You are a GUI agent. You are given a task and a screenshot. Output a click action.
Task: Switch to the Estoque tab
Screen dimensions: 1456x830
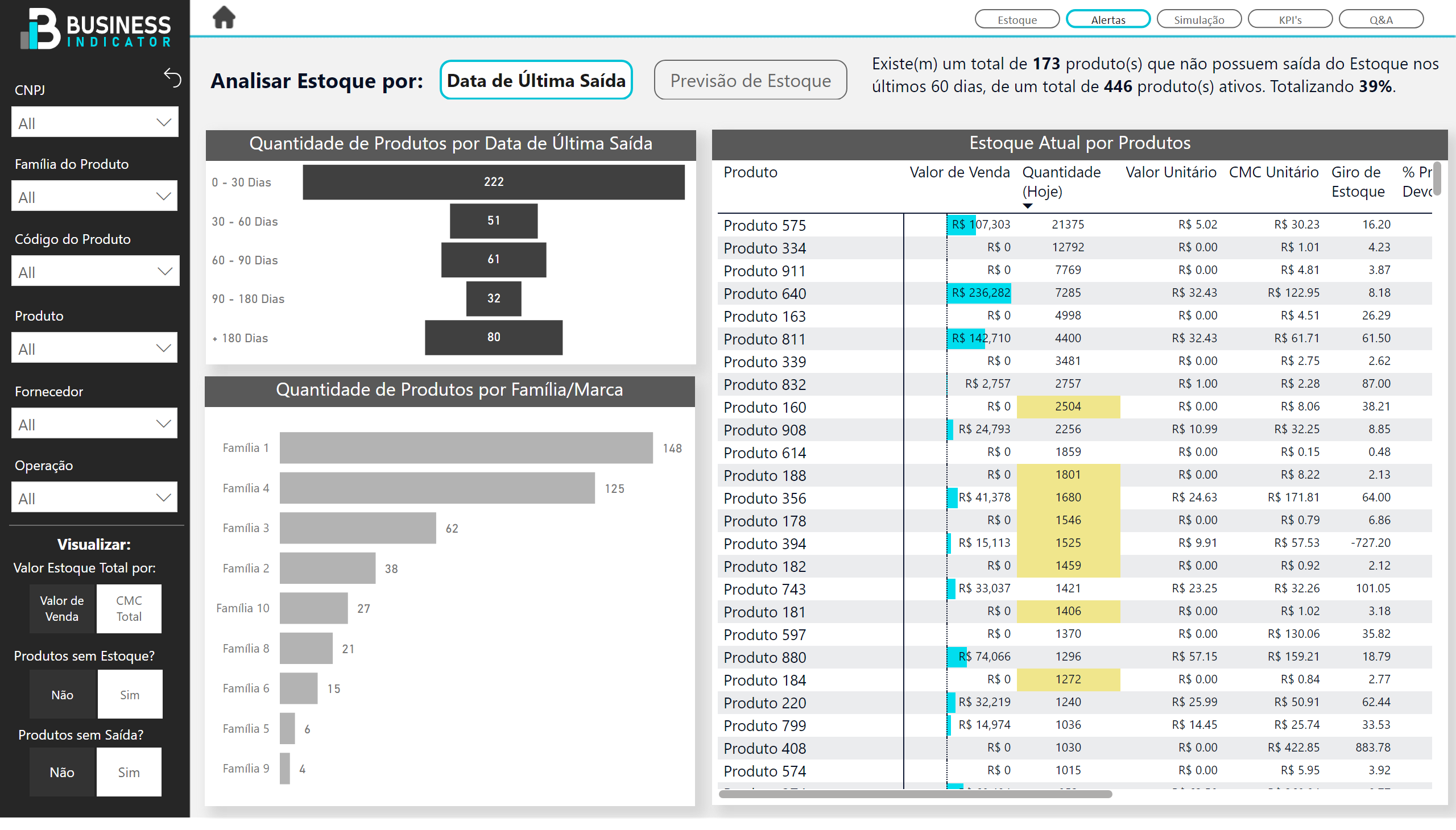click(1017, 19)
